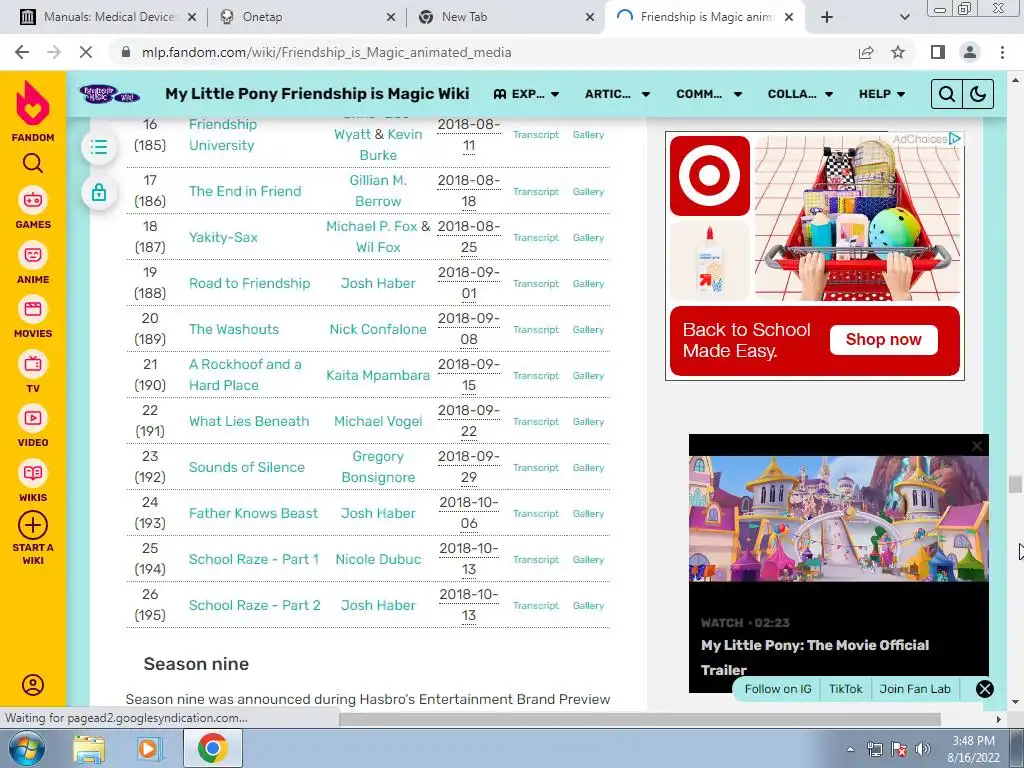1024x768 pixels.
Task: Close the floating video player
Action: pos(977,446)
